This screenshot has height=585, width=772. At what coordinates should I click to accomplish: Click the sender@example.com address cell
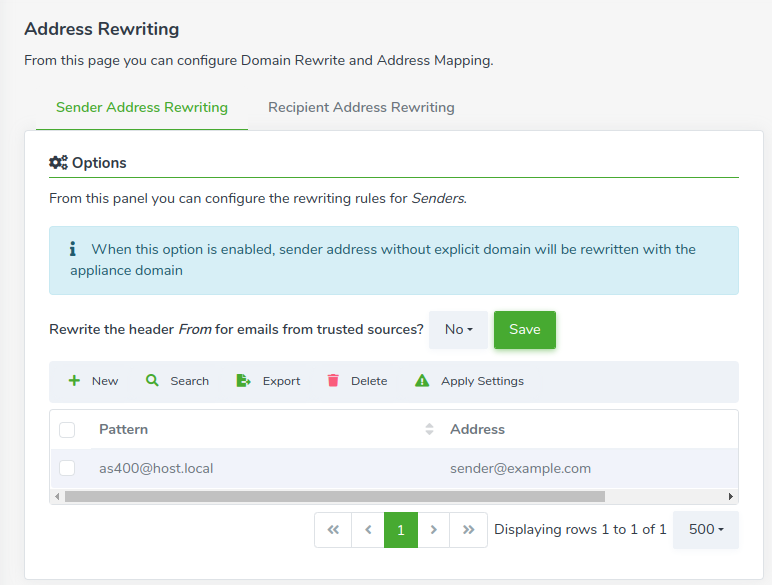(x=520, y=468)
